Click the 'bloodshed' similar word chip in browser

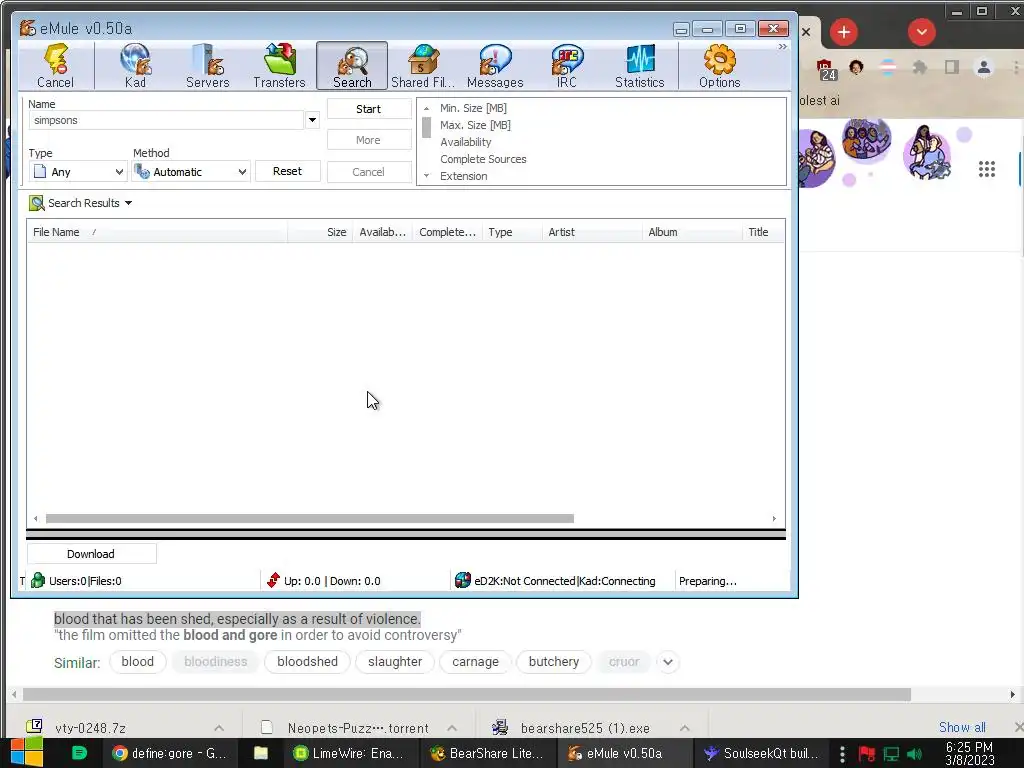pyautogui.click(x=308, y=662)
